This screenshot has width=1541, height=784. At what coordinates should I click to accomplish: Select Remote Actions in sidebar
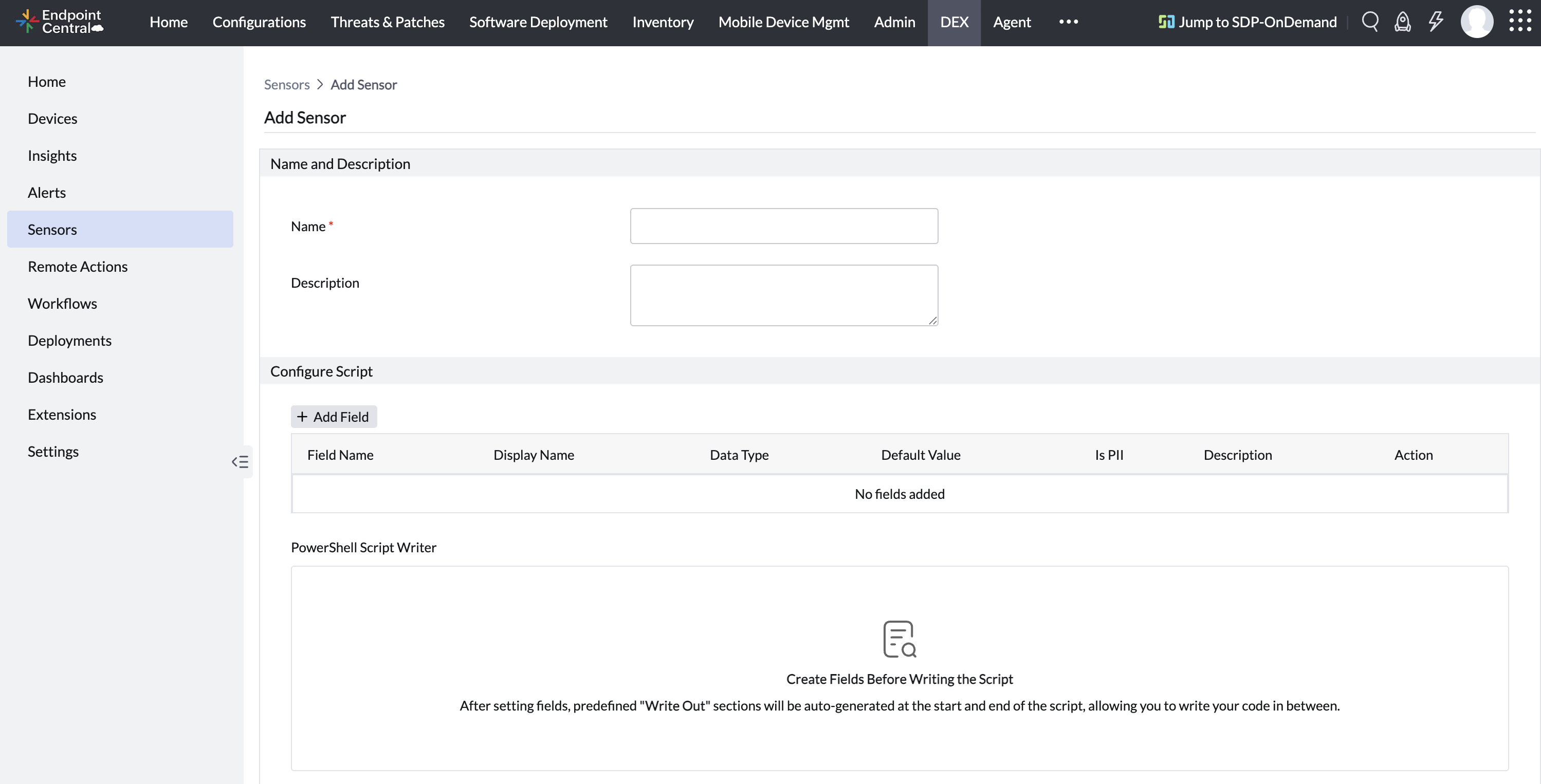pos(78,267)
